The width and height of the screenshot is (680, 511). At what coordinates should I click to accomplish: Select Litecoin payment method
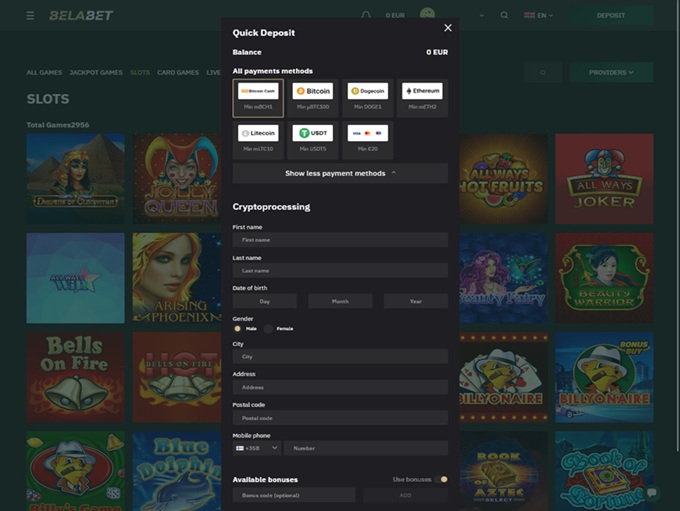[x=258, y=140]
